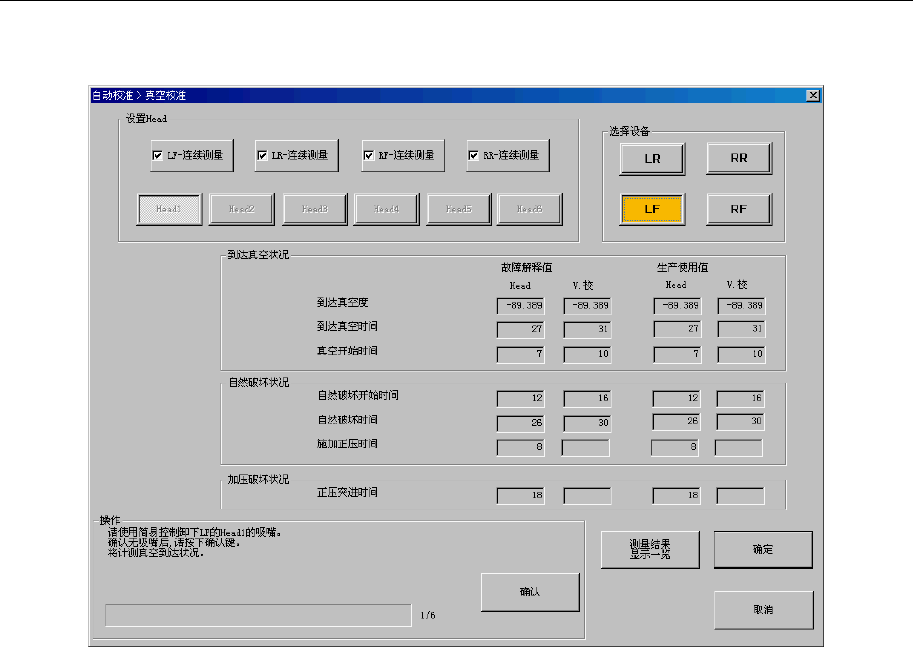This screenshot has height=647, width=913.
Task: Click 到达真空时间 V.校 field under 生产使用值
Action: tap(741, 328)
